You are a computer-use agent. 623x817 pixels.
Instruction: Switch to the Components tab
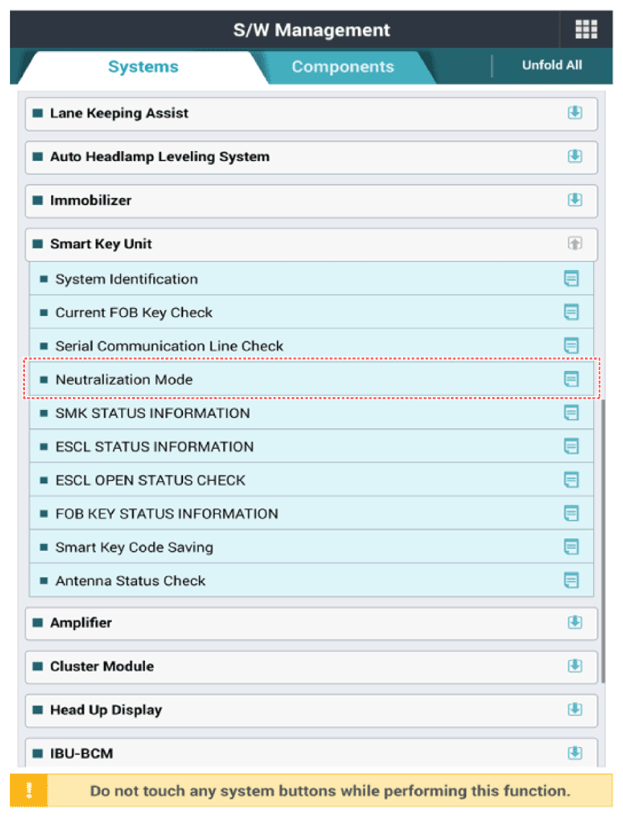tap(342, 67)
